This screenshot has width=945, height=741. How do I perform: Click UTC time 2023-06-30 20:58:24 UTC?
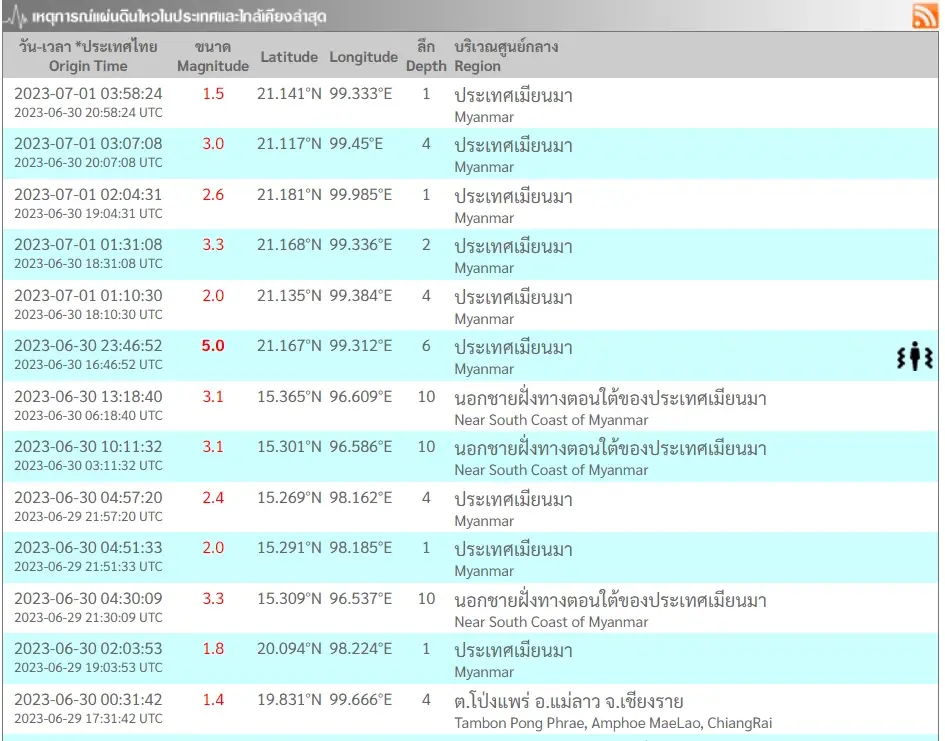[x=88, y=112]
